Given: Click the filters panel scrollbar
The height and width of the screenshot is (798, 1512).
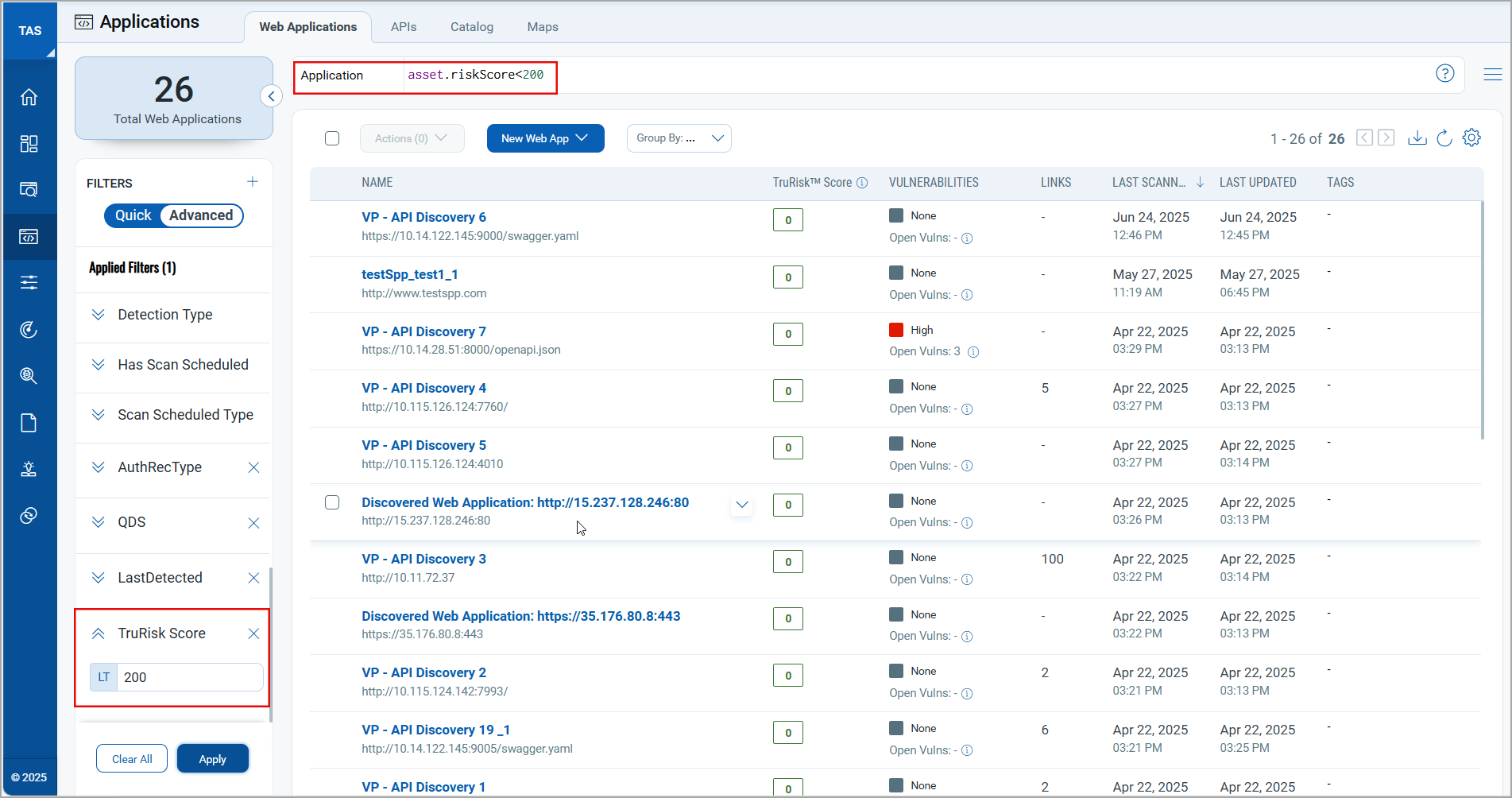Looking at the screenshot, I should [x=271, y=644].
